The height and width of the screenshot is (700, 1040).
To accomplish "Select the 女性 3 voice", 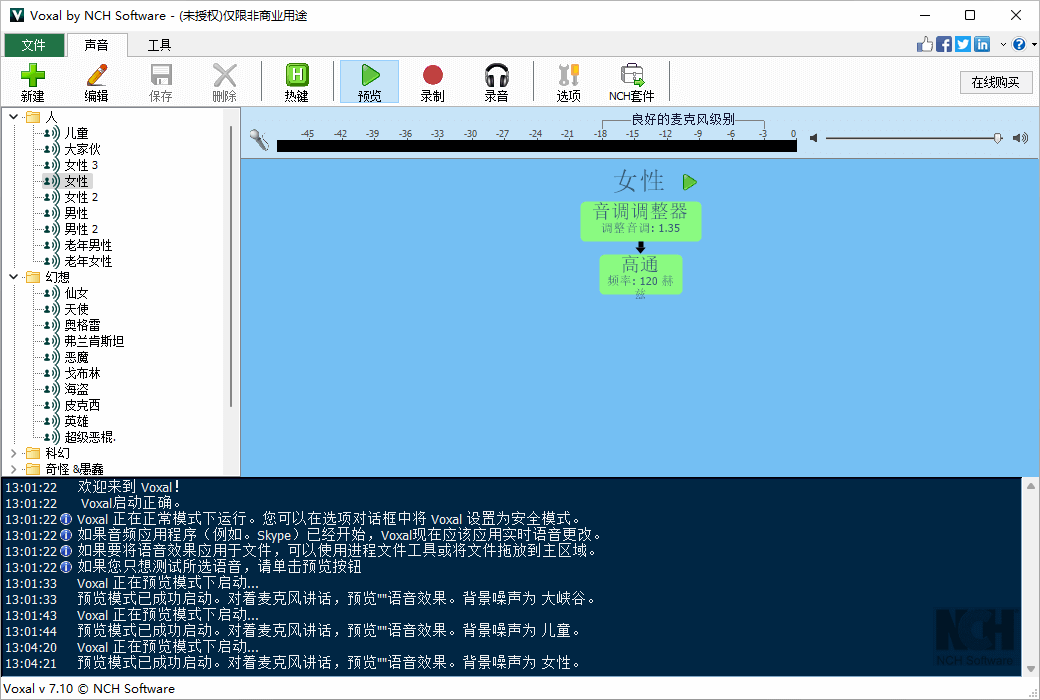I will point(81,165).
